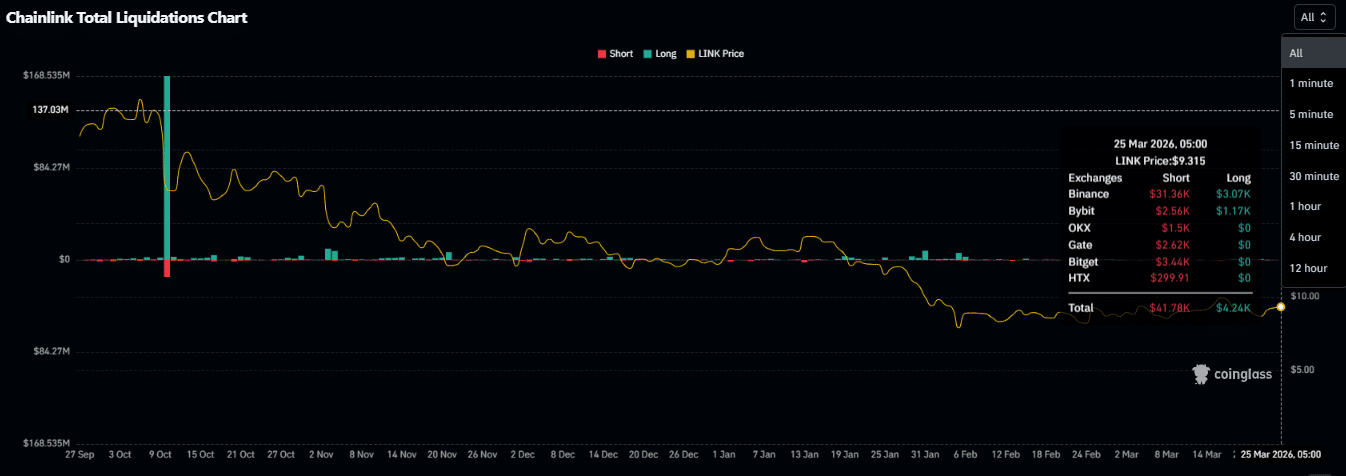The image size is (1346, 476).
Task: Click the Bybit row in tooltip
Action: 1160,211
